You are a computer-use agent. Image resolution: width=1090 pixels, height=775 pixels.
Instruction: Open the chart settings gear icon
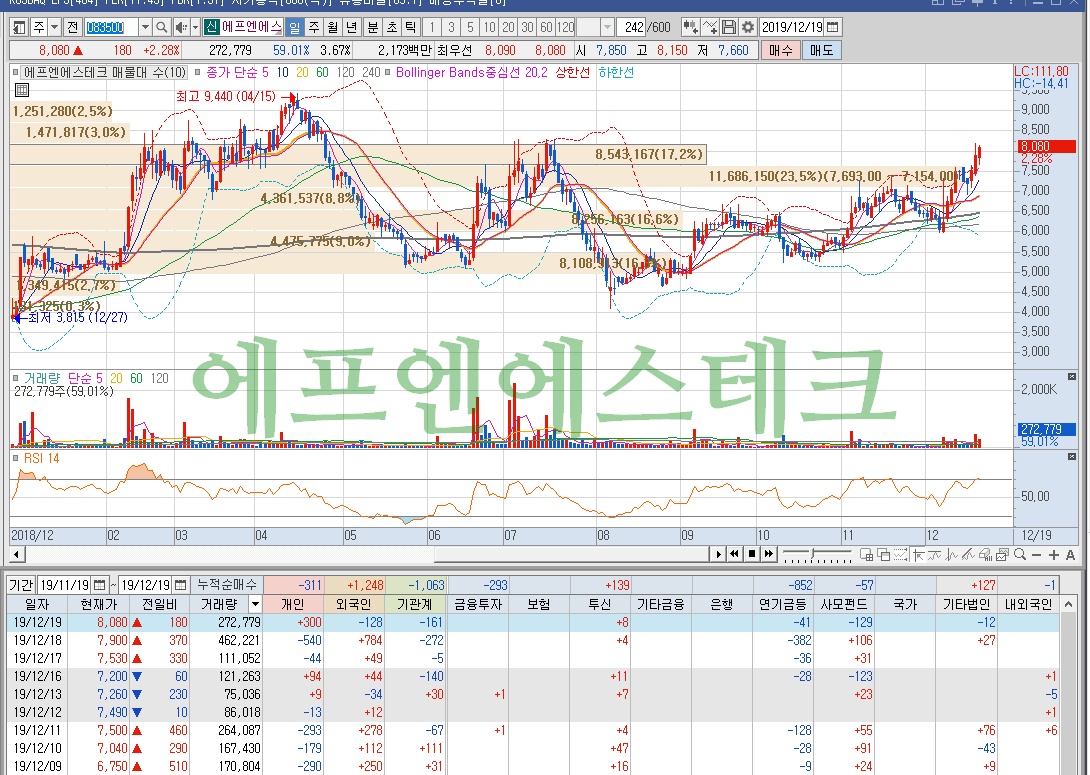click(748, 27)
